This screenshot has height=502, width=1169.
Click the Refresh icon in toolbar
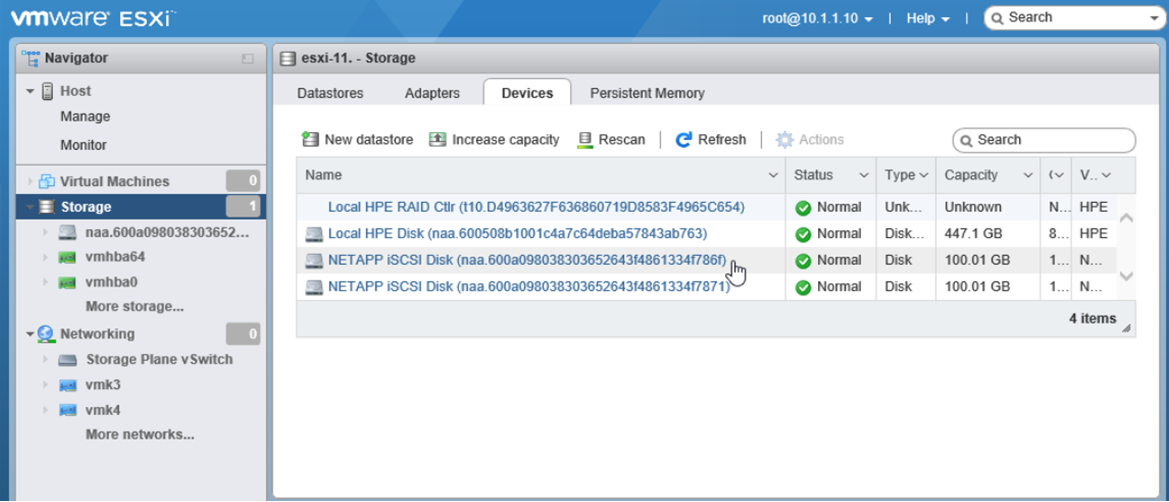click(684, 140)
